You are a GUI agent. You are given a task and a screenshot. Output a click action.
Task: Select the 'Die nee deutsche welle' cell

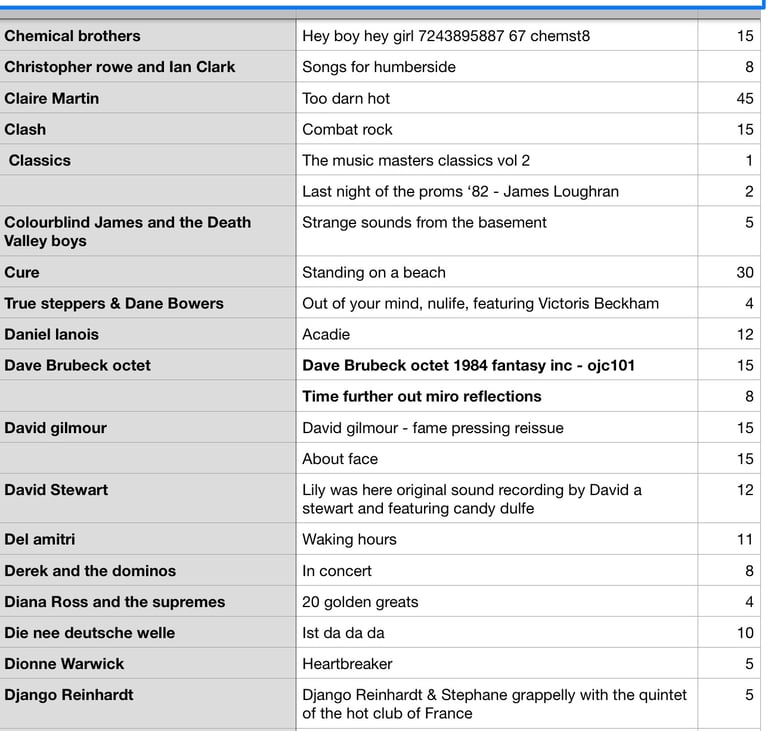(147, 632)
